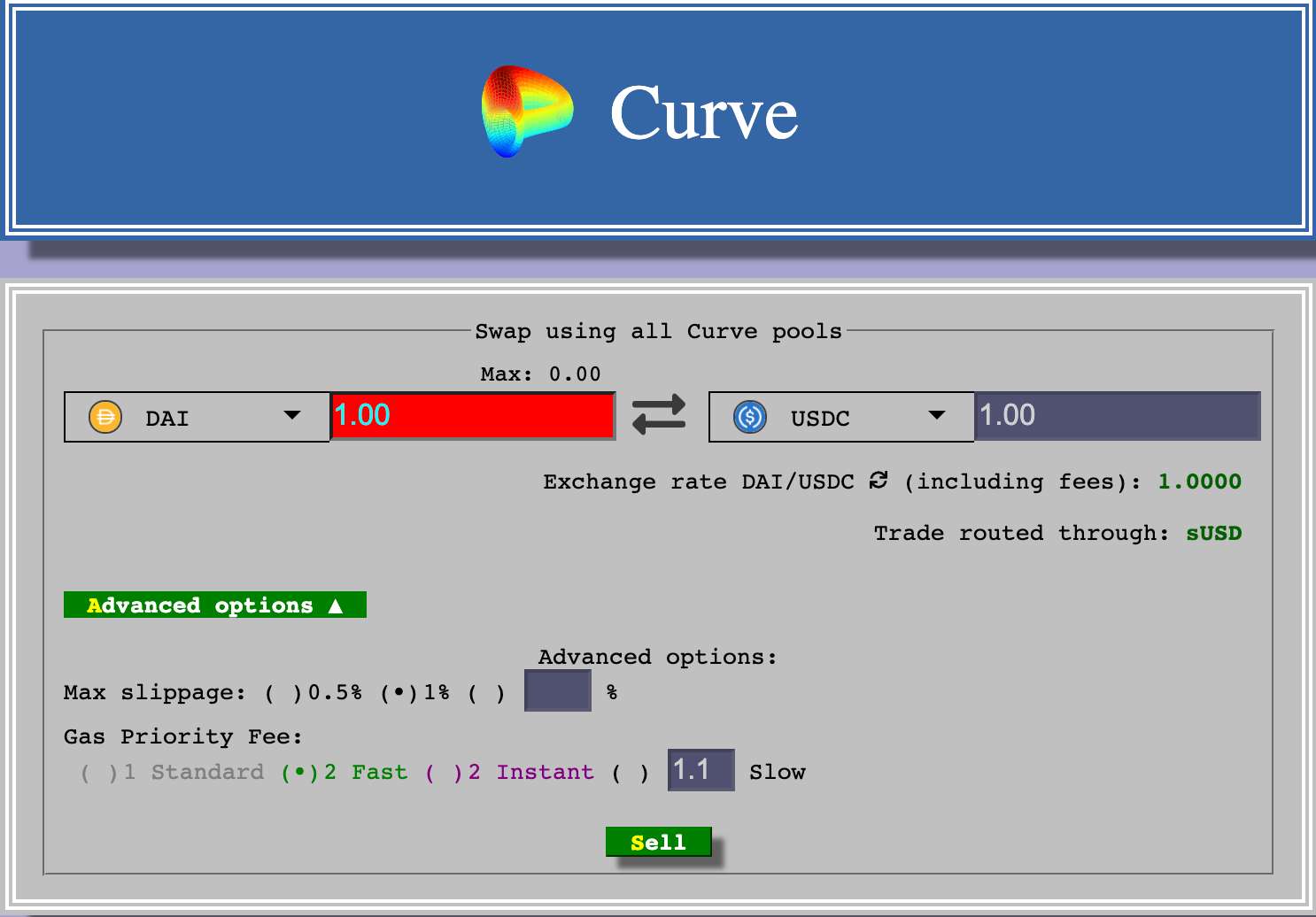Click the Max balance label
The width and height of the screenshot is (1316, 917).
pos(540,374)
